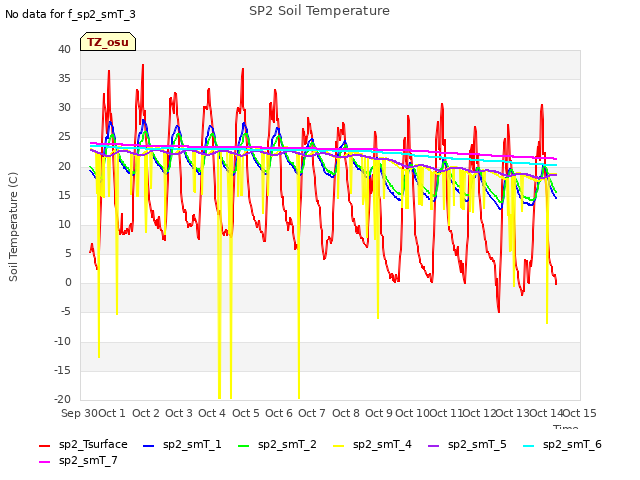Click the purple sp2_smT_5 legend swatch

434,446
